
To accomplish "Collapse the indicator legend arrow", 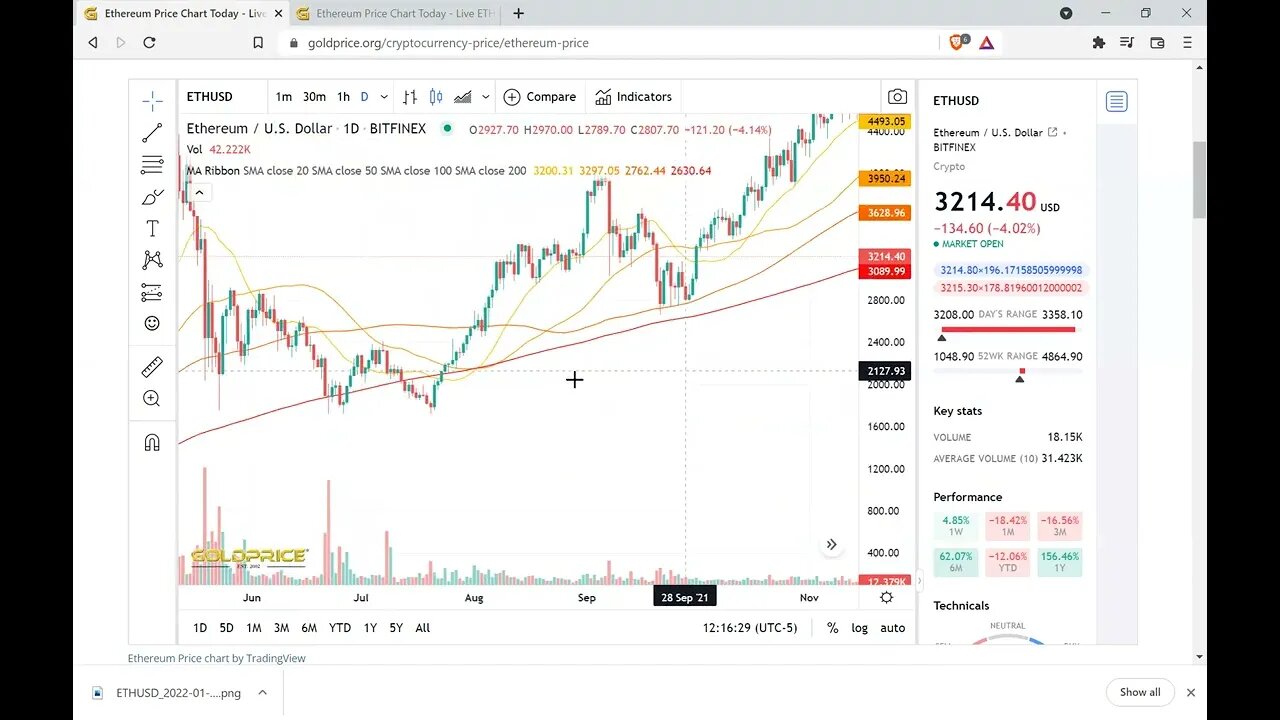I will (x=198, y=192).
